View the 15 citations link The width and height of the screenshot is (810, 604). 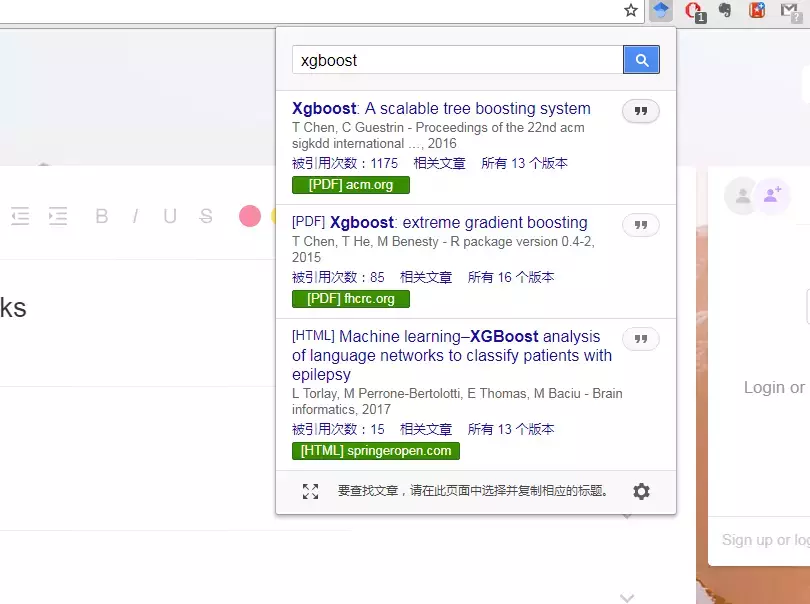click(x=338, y=429)
